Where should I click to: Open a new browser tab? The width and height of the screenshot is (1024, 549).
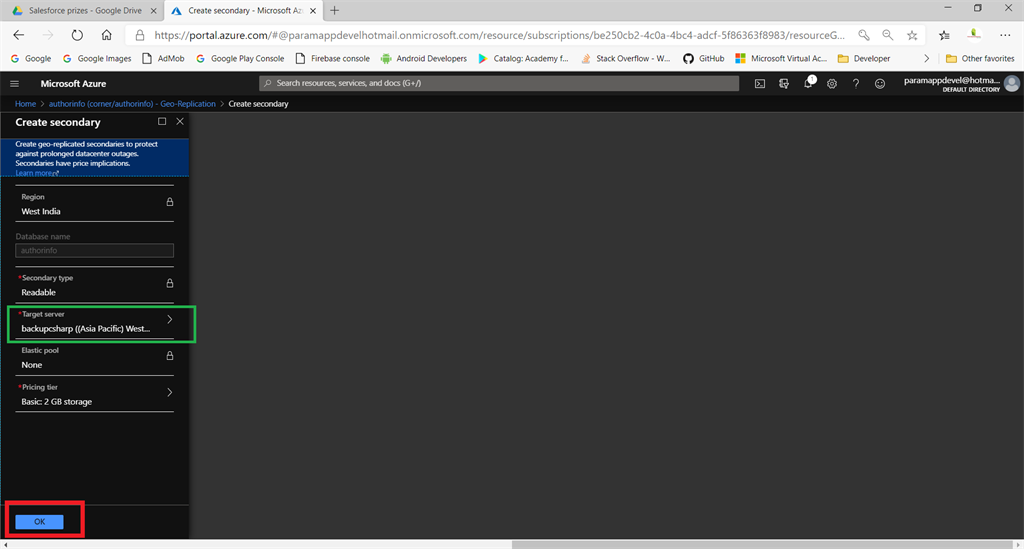[x=334, y=10]
